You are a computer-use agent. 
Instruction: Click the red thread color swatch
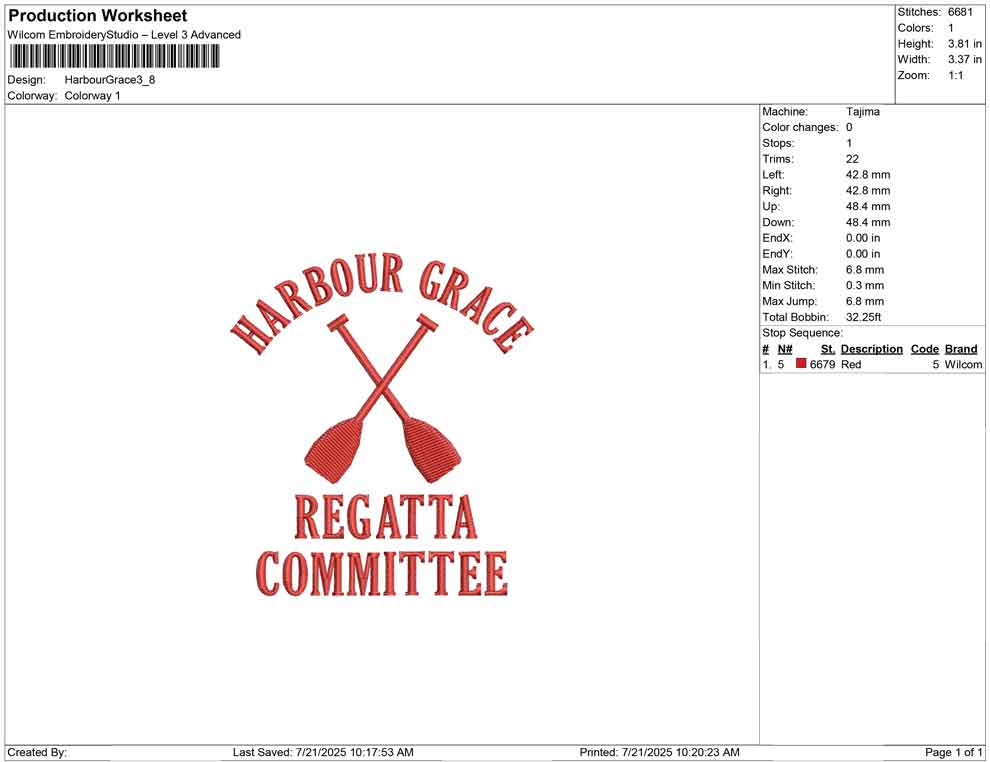click(x=801, y=363)
